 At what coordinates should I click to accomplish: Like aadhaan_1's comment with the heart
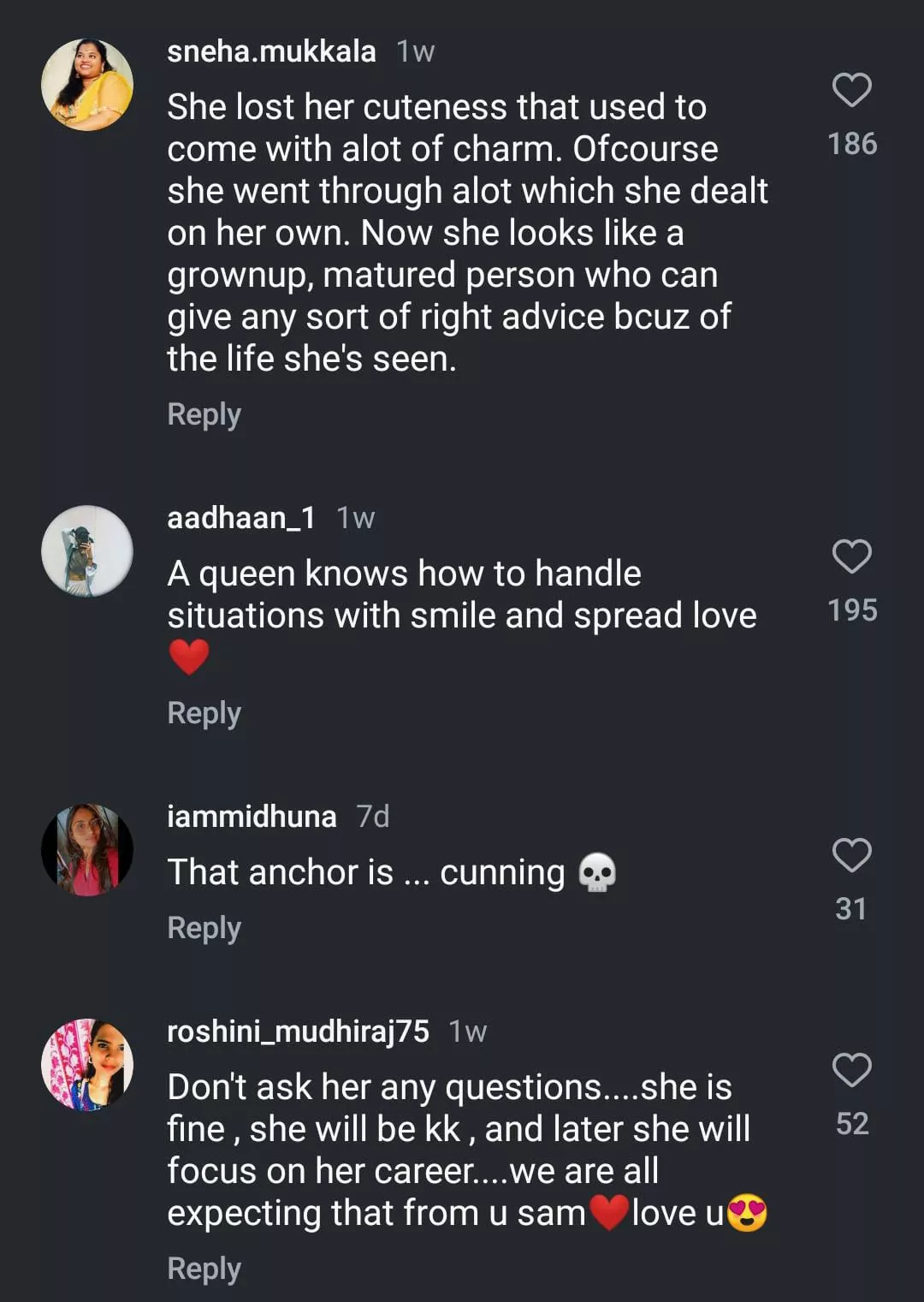[851, 556]
